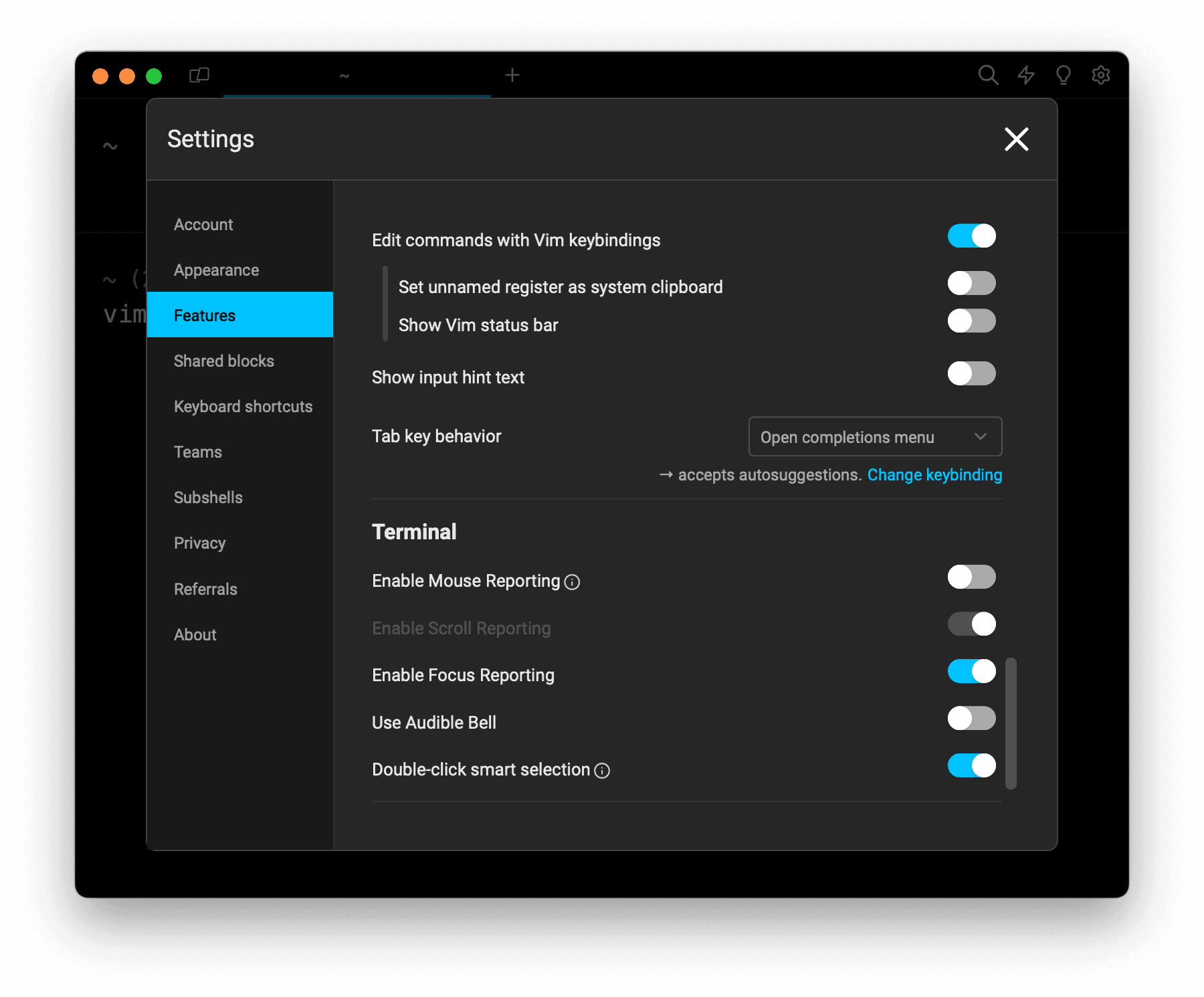Click the split pane icon in title bar

199,75
